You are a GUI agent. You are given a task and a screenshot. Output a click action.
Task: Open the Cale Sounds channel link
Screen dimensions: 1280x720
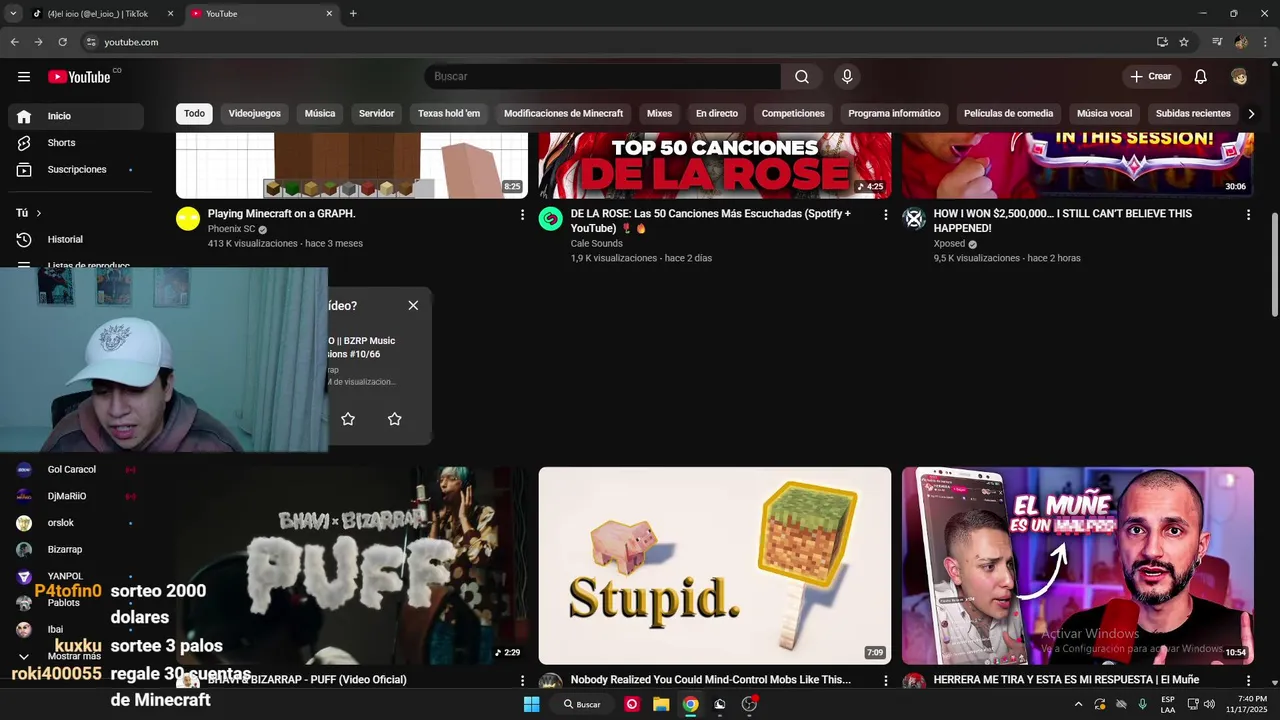[597, 243]
